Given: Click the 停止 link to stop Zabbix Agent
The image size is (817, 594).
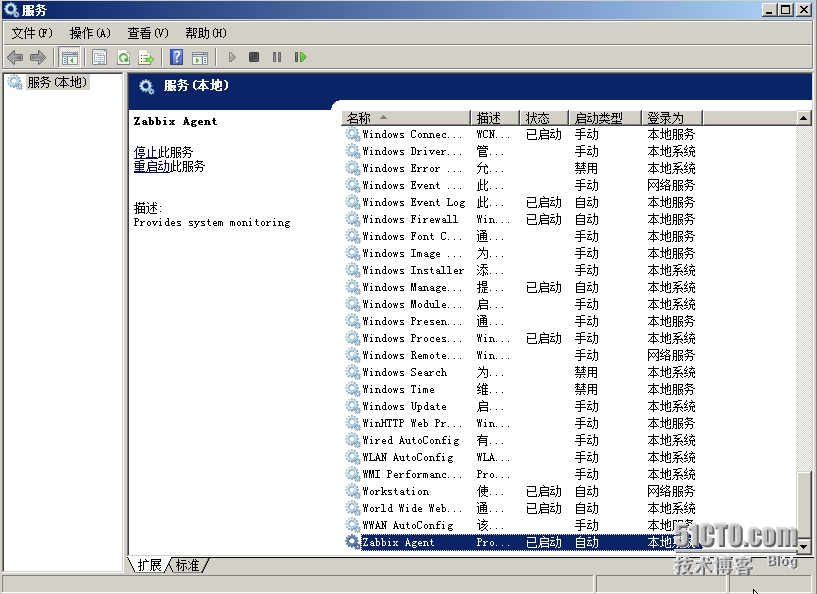Looking at the screenshot, I should (x=145, y=152).
